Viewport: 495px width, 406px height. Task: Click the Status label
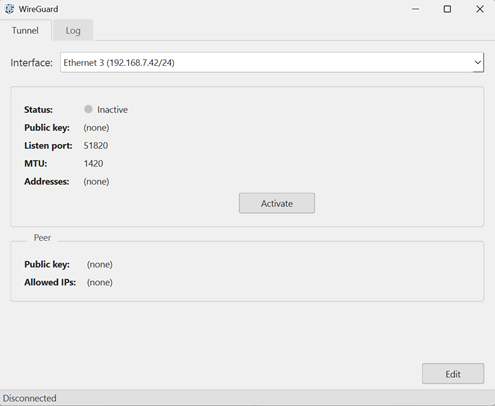[x=38, y=110]
